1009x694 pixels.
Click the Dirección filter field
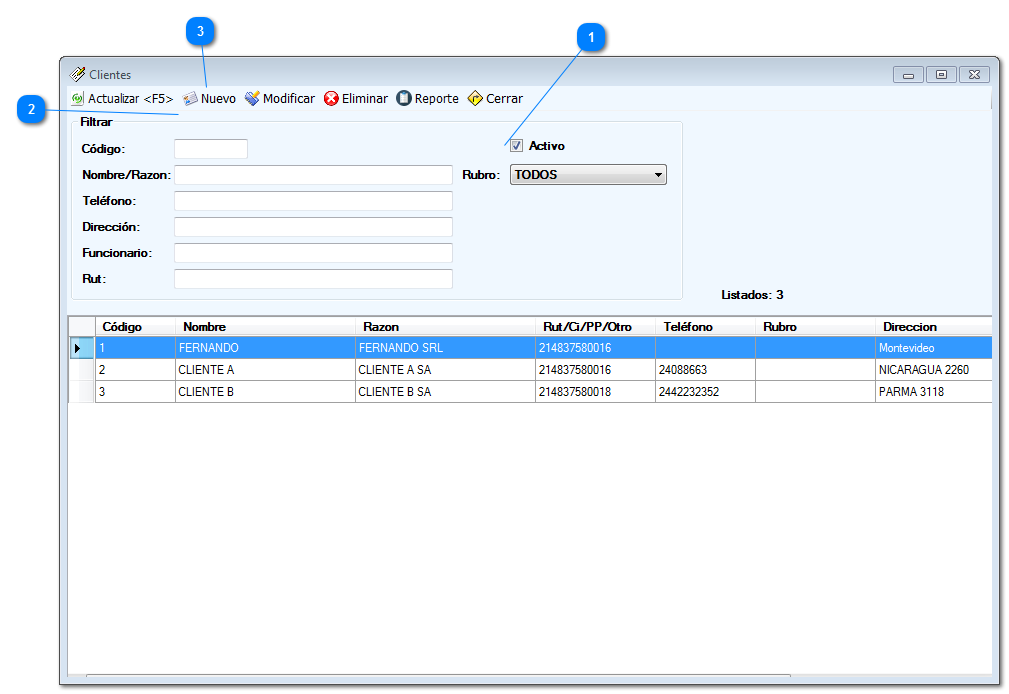(313, 227)
